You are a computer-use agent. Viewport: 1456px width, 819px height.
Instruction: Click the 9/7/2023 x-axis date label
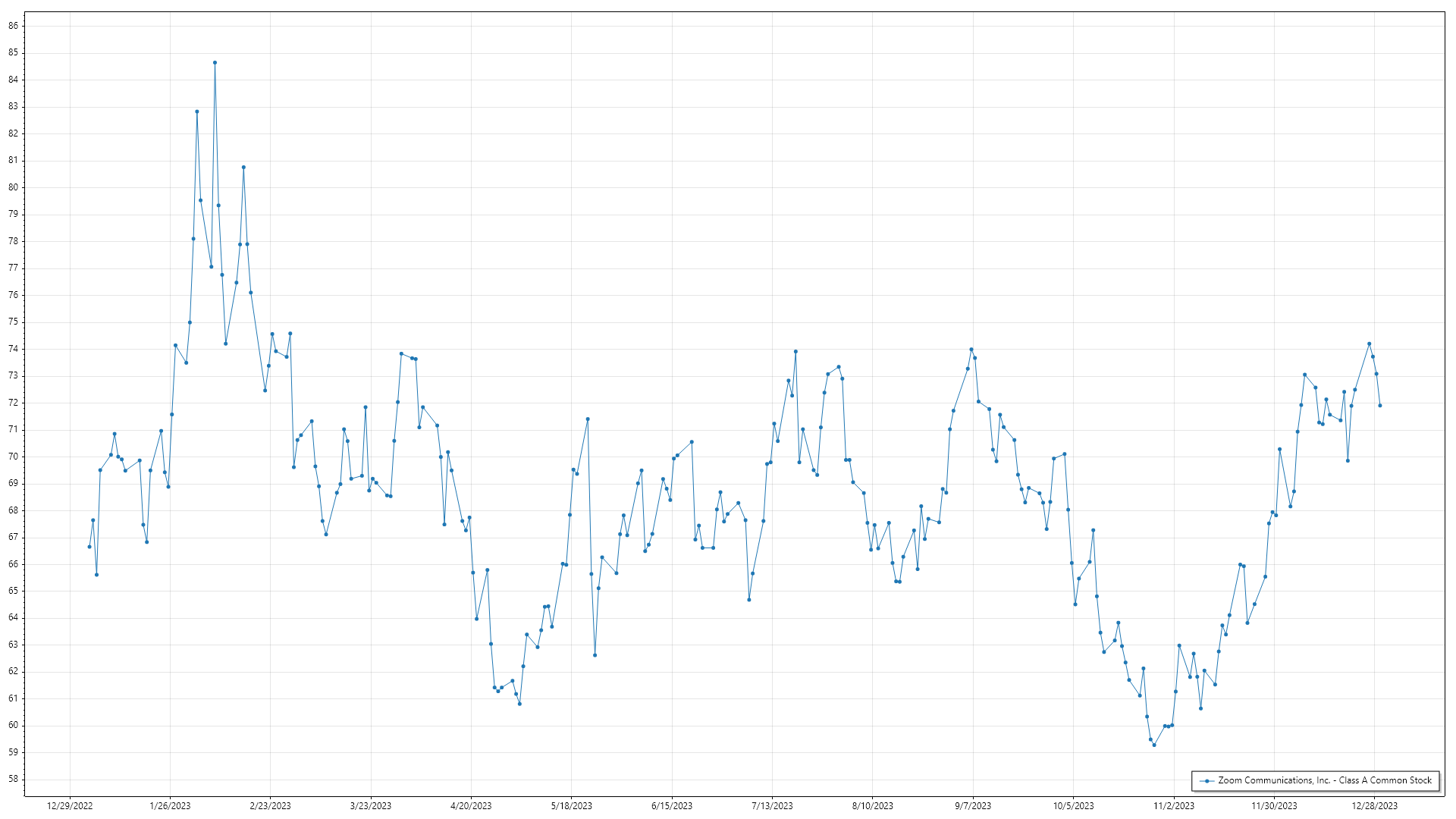973,806
